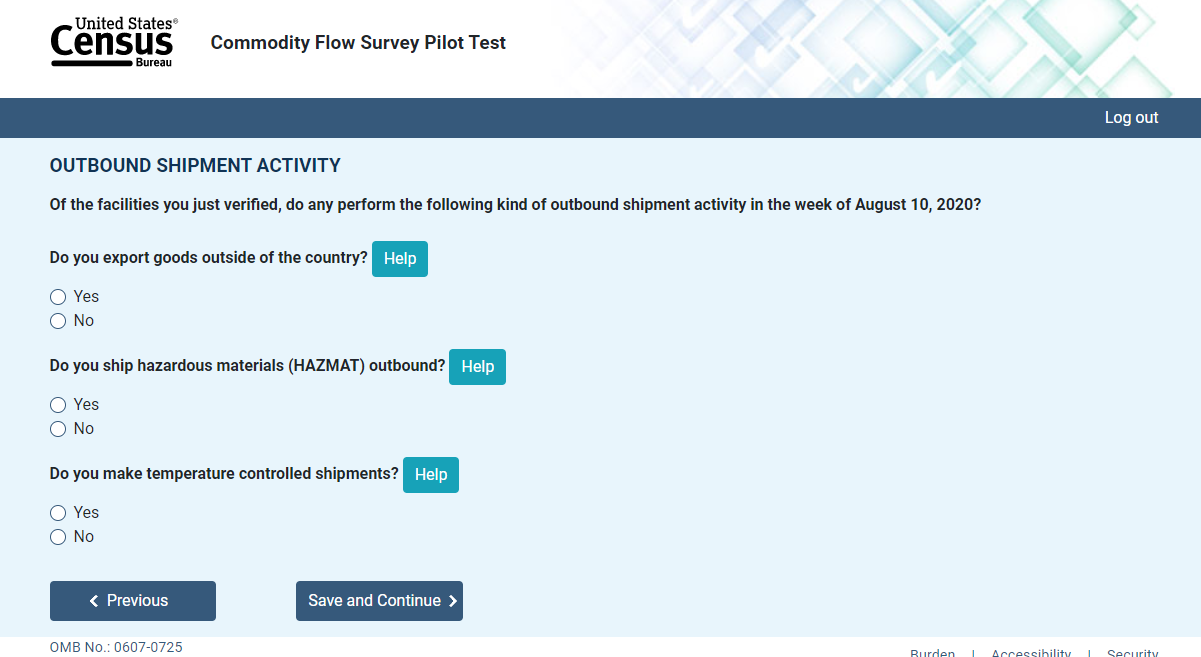Viewport: 1201px width, 657px height.
Task: Log out of the survey
Action: pyautogui.click(x=1131, y=117)
